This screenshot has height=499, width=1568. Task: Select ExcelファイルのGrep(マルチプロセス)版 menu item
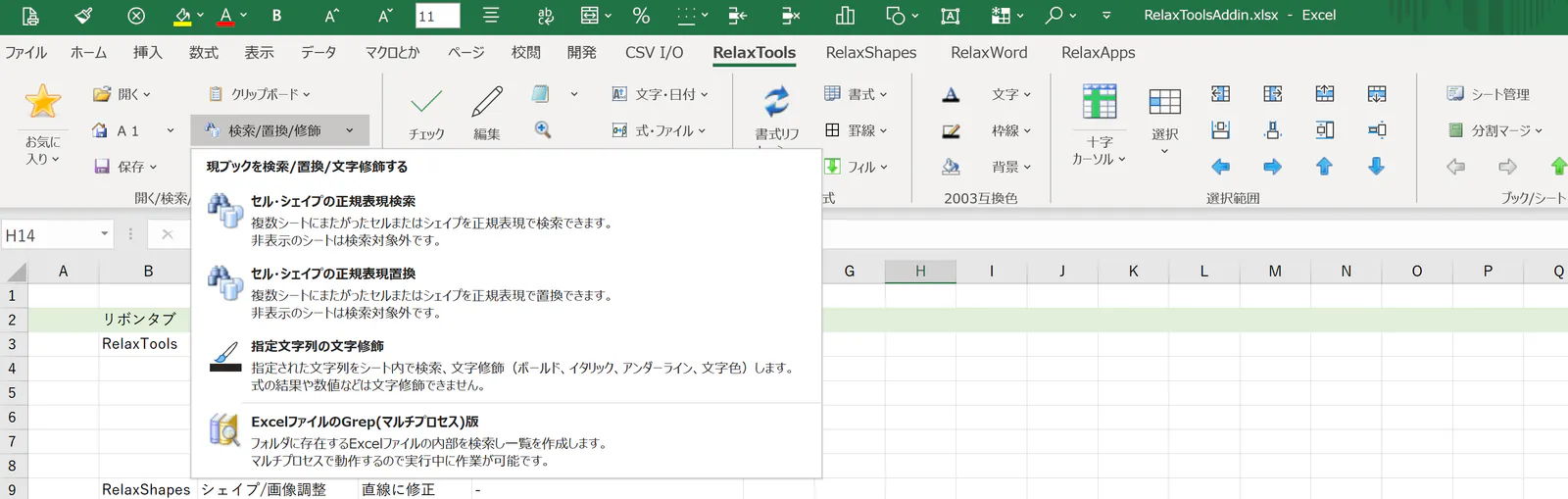[506, 440]
